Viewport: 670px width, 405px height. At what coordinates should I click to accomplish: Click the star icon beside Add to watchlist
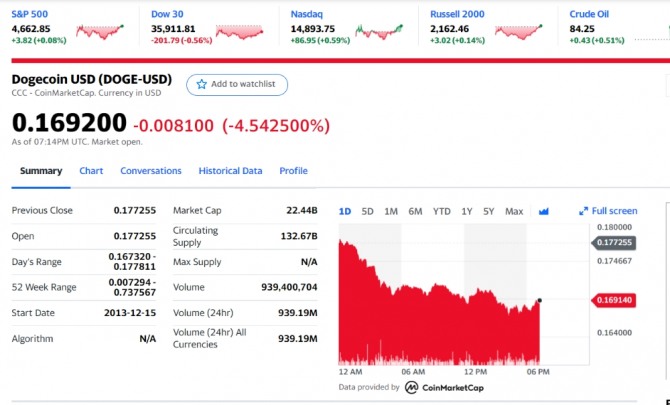(201, 84)
